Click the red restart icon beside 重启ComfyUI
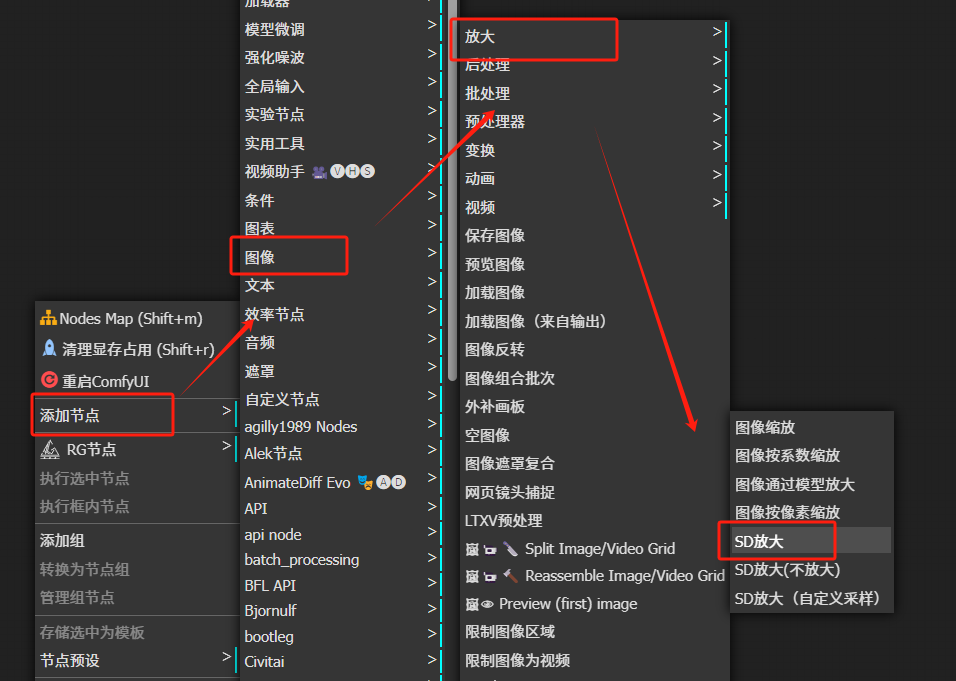 (49, 380)
